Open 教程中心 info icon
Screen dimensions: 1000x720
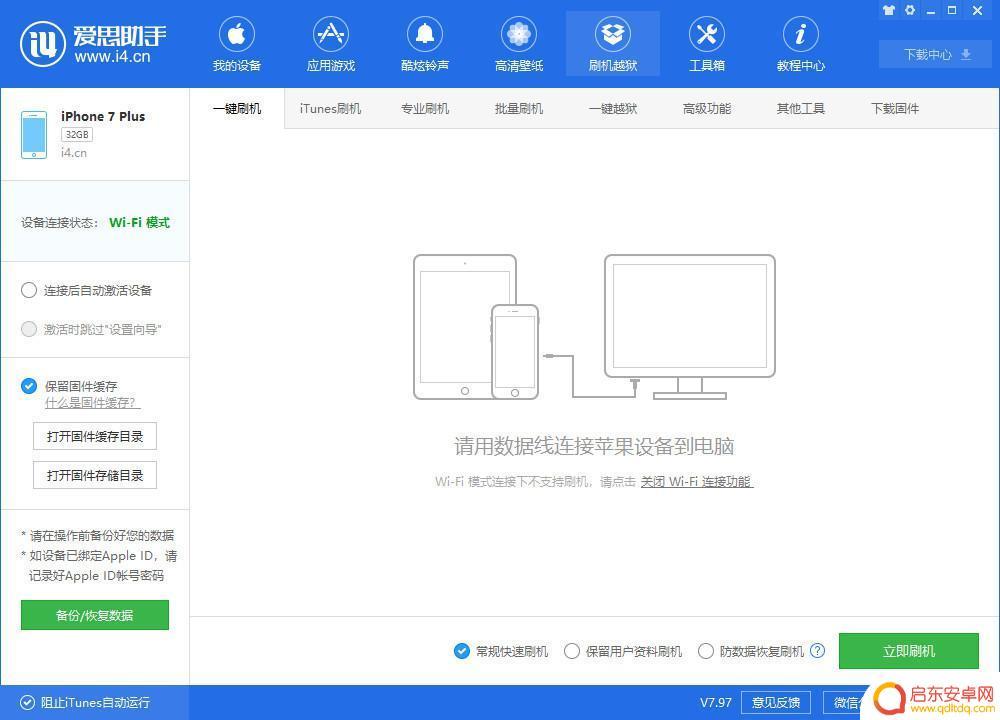coord(800,34)
